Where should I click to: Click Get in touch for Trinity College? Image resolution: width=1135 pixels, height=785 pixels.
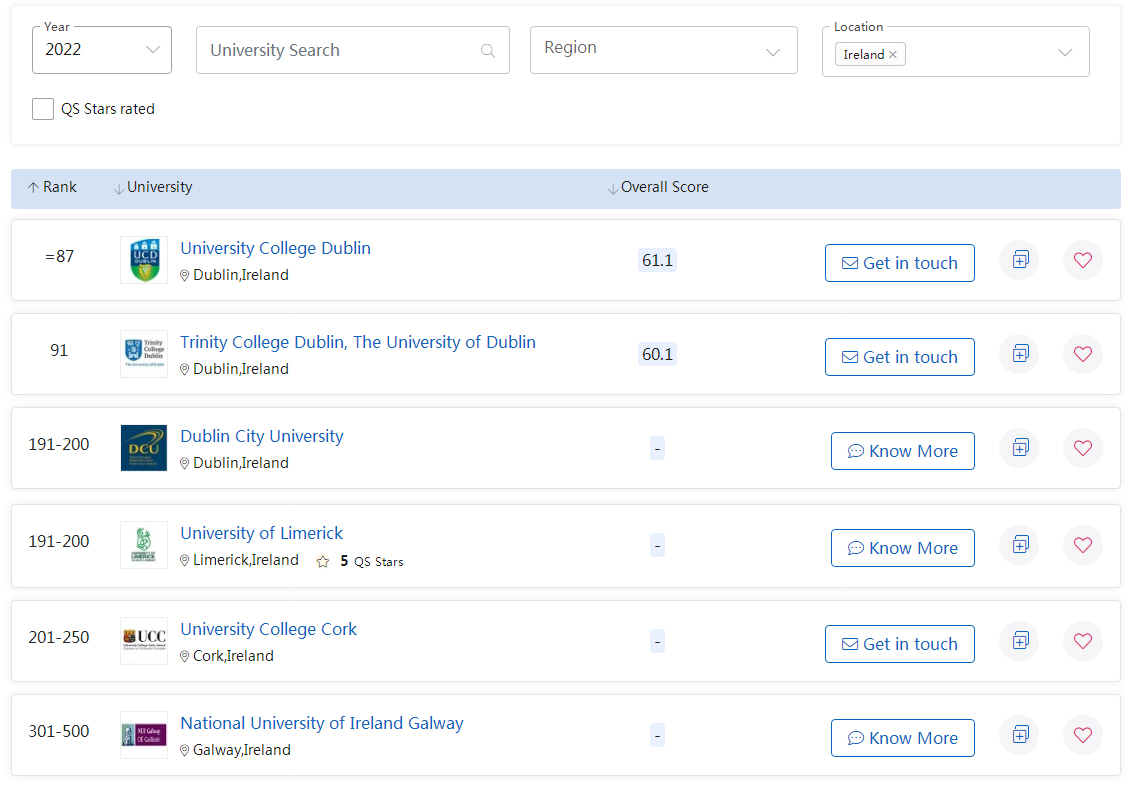tap(899, 357)
